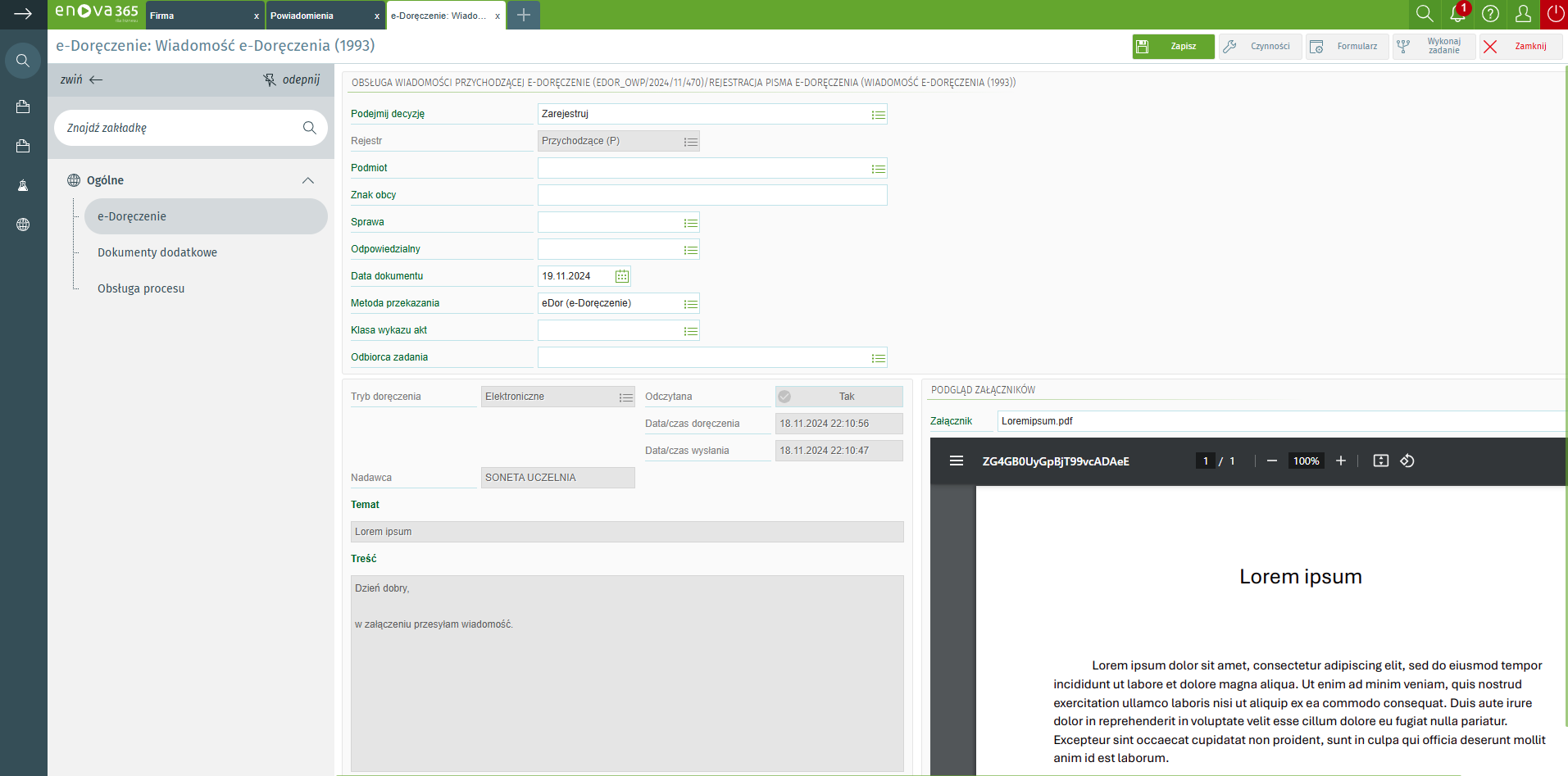Open the calendar picker for Data dokumentu

click(622, 276)
